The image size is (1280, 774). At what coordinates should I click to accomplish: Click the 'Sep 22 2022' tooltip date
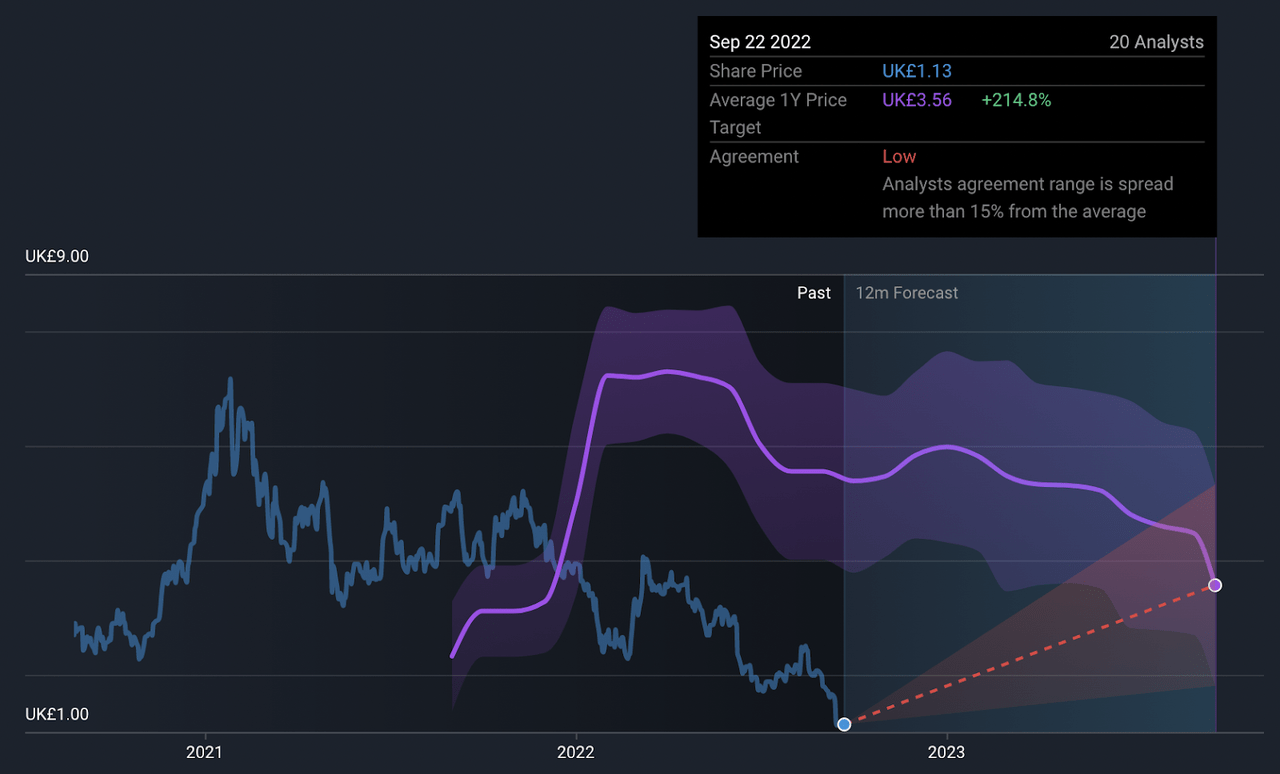[x=760, y=42]
